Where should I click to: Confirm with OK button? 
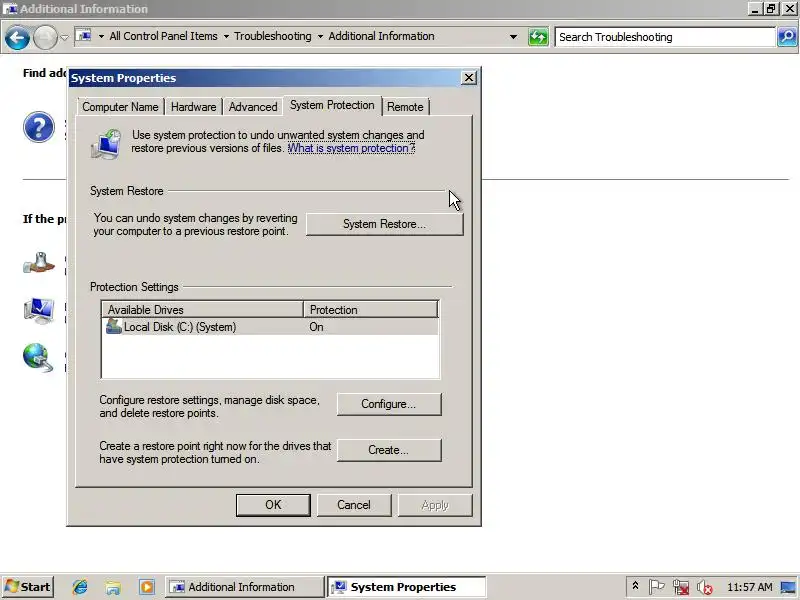pos(273,505)
